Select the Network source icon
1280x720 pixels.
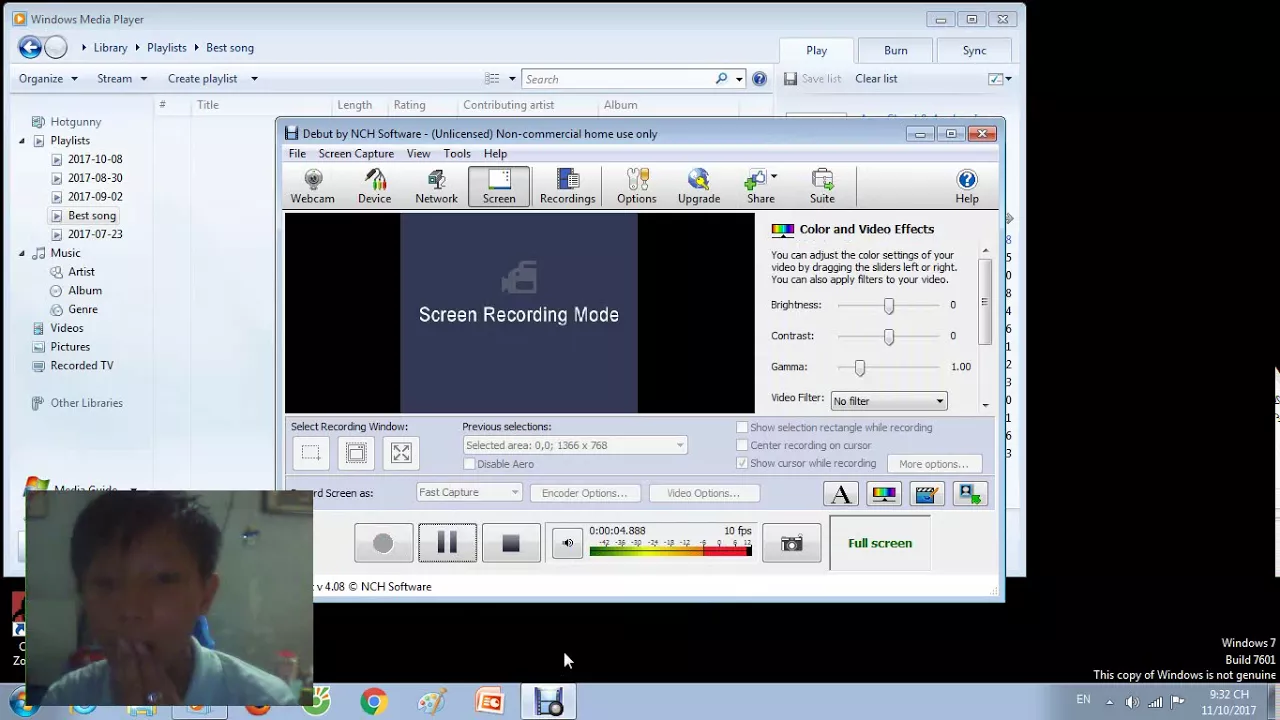click(x=436, y=187)
